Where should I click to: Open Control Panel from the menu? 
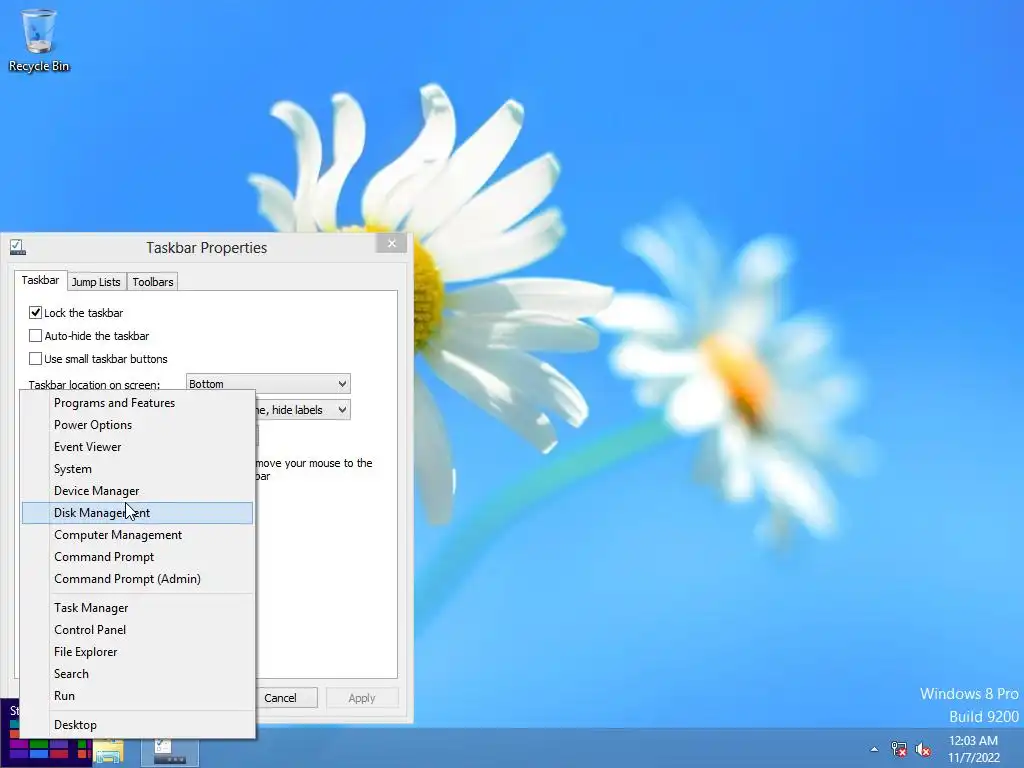tap(137, 630)
